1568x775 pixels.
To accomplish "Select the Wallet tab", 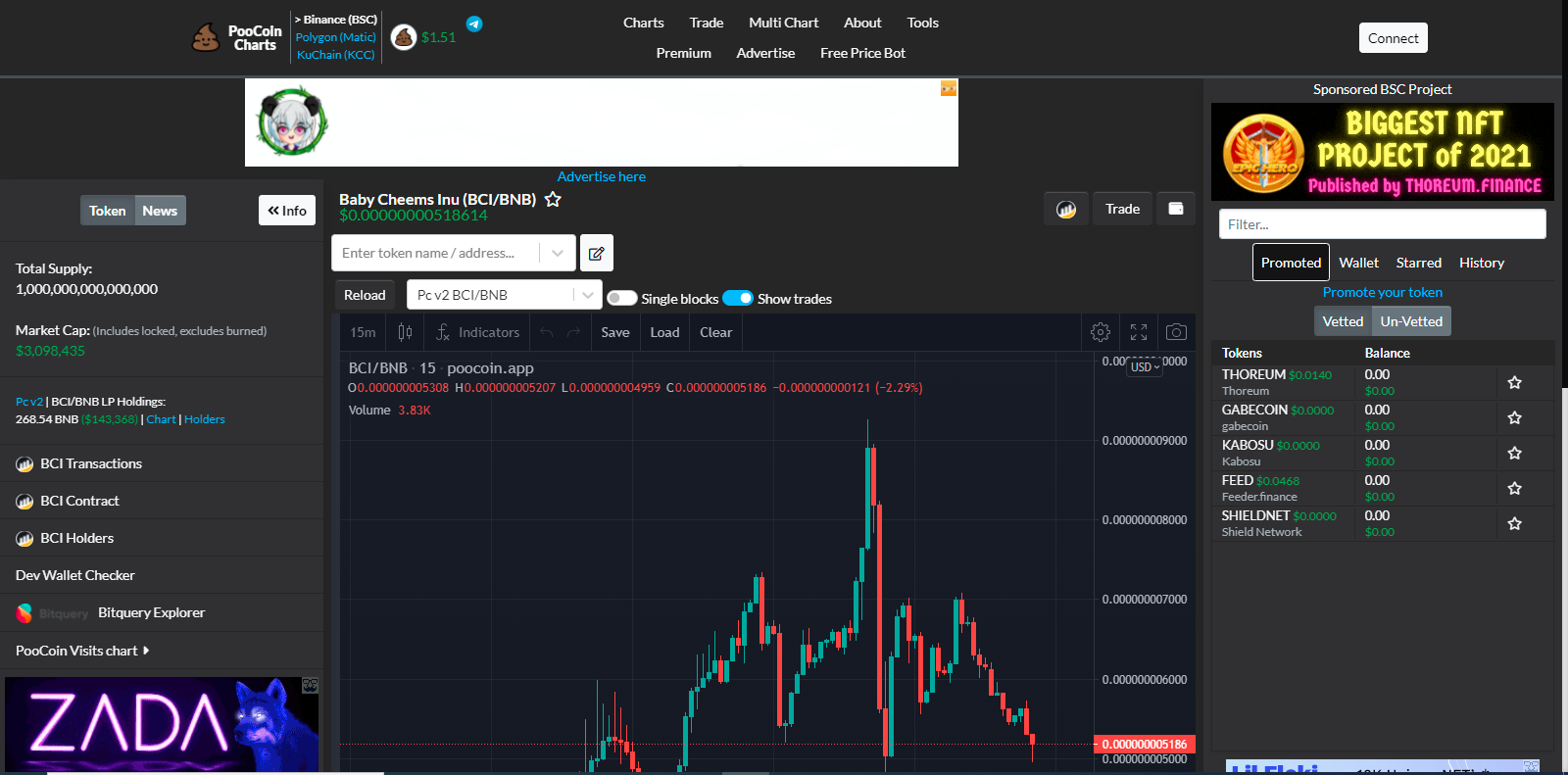I will (x=1358, y=263).
